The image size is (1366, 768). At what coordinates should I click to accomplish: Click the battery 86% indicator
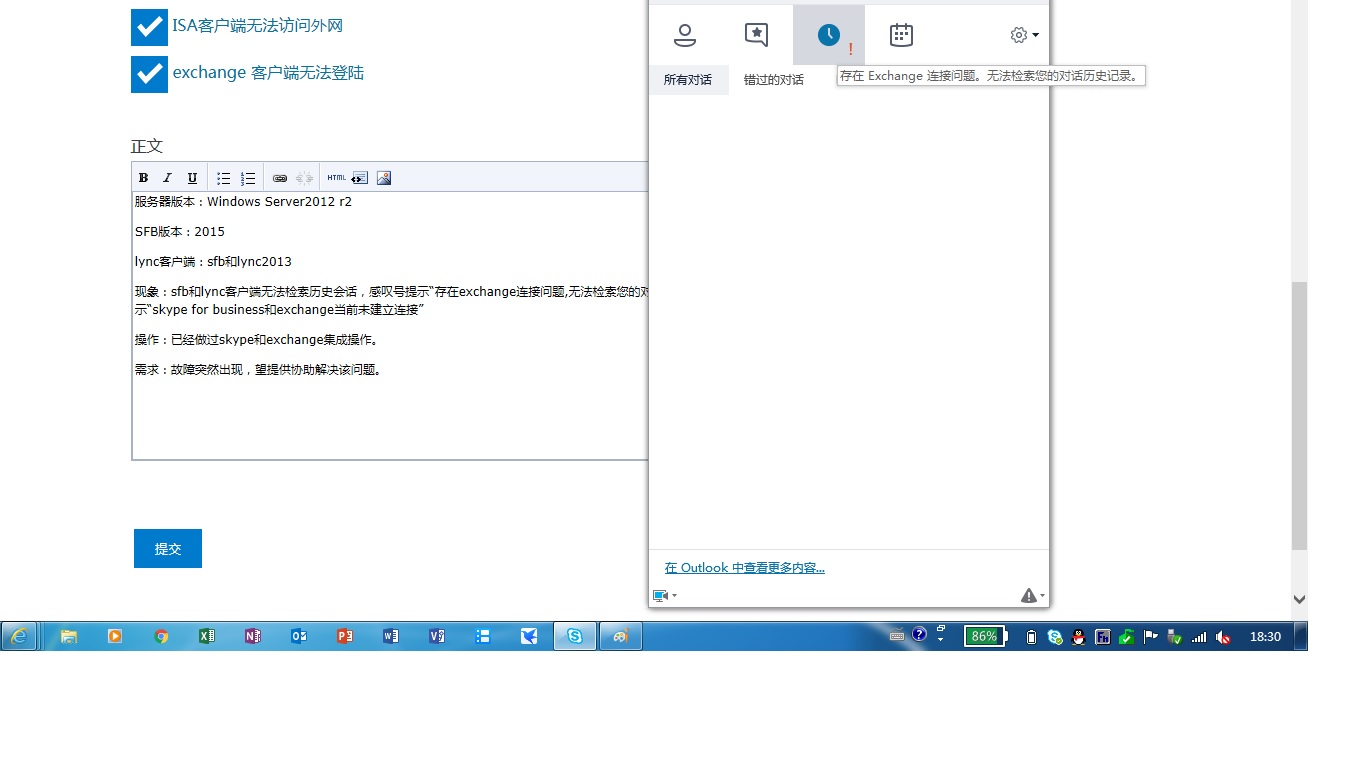click(x=985, y=636)
